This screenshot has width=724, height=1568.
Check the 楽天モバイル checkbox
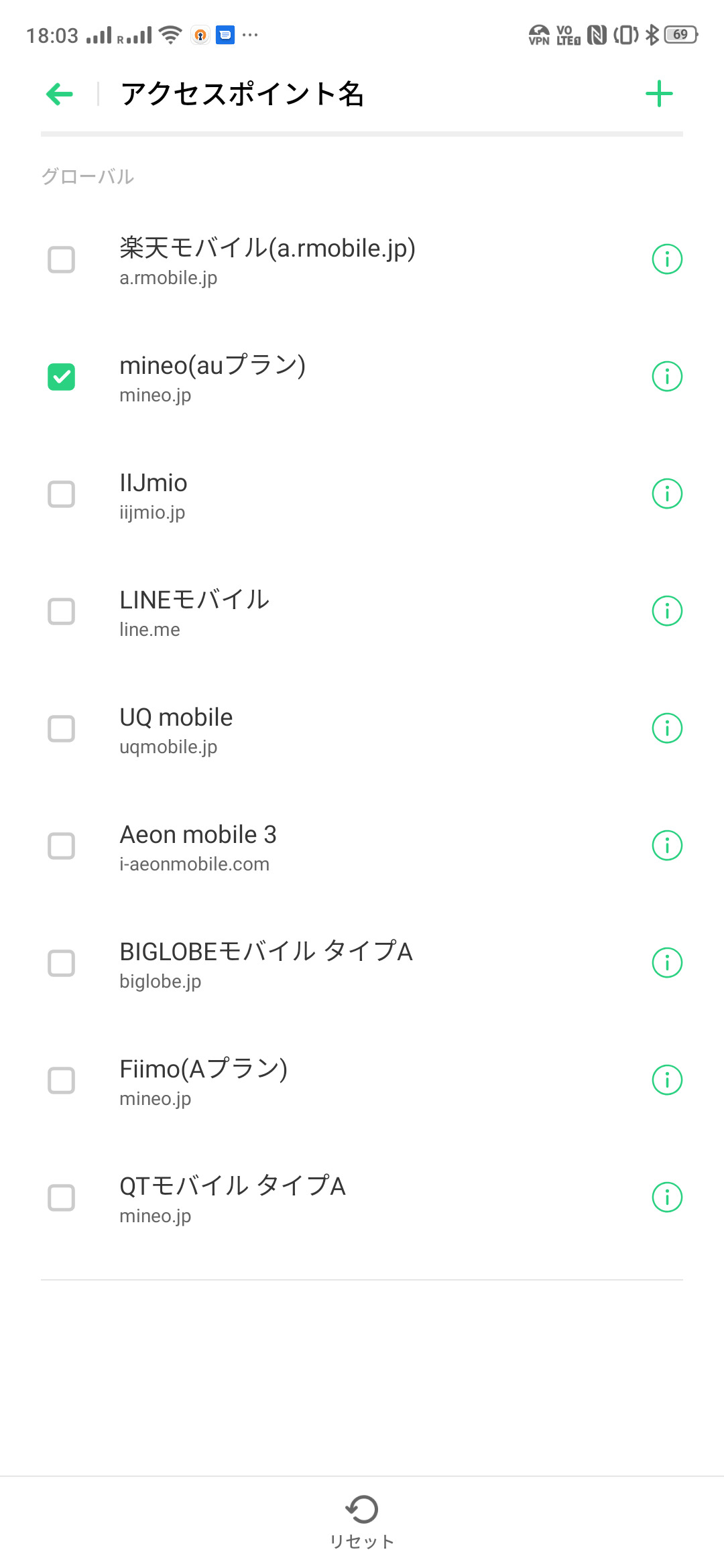[x=61, y=260]
